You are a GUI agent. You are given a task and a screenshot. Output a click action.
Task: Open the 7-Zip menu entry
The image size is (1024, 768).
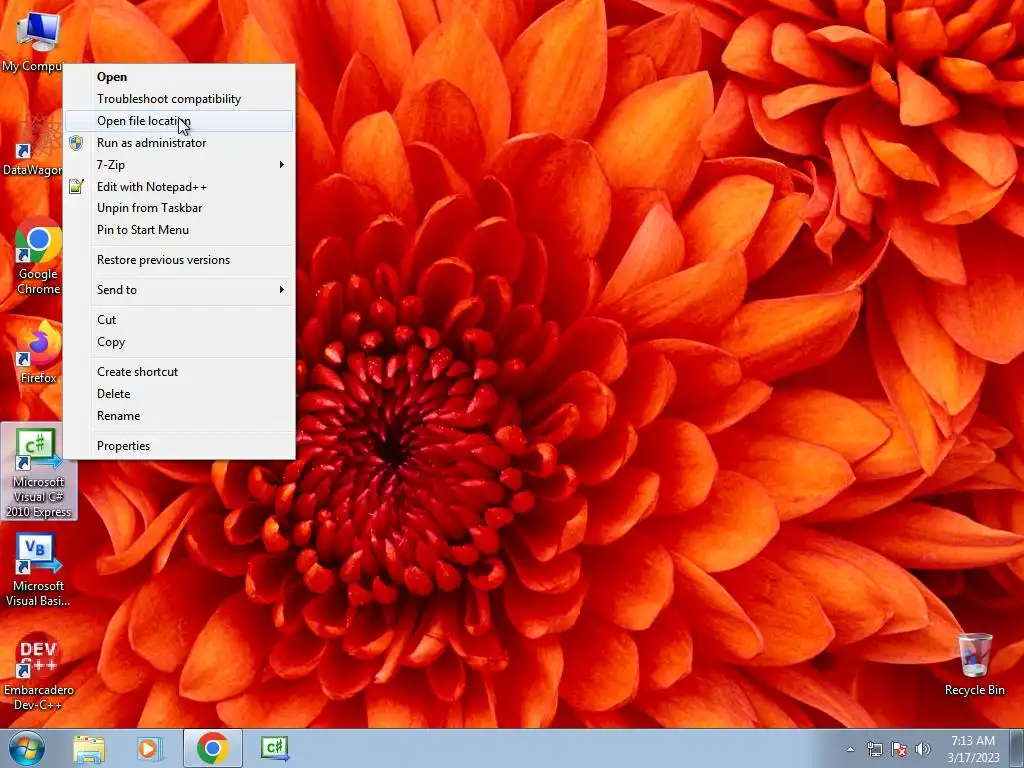point(179,165)
